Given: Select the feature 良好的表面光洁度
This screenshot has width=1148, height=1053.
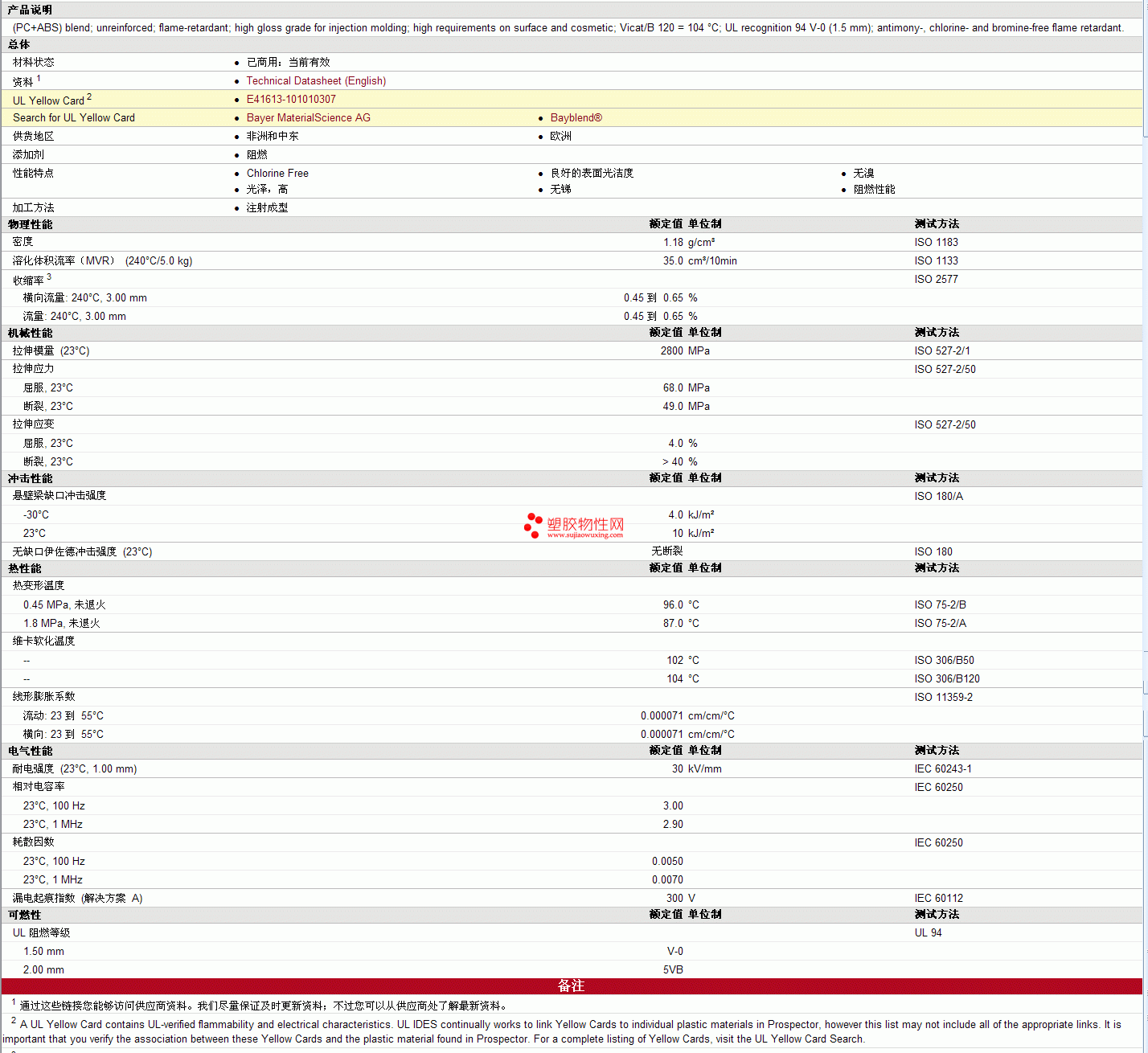Looking at the screenshot, I should 592,174.
